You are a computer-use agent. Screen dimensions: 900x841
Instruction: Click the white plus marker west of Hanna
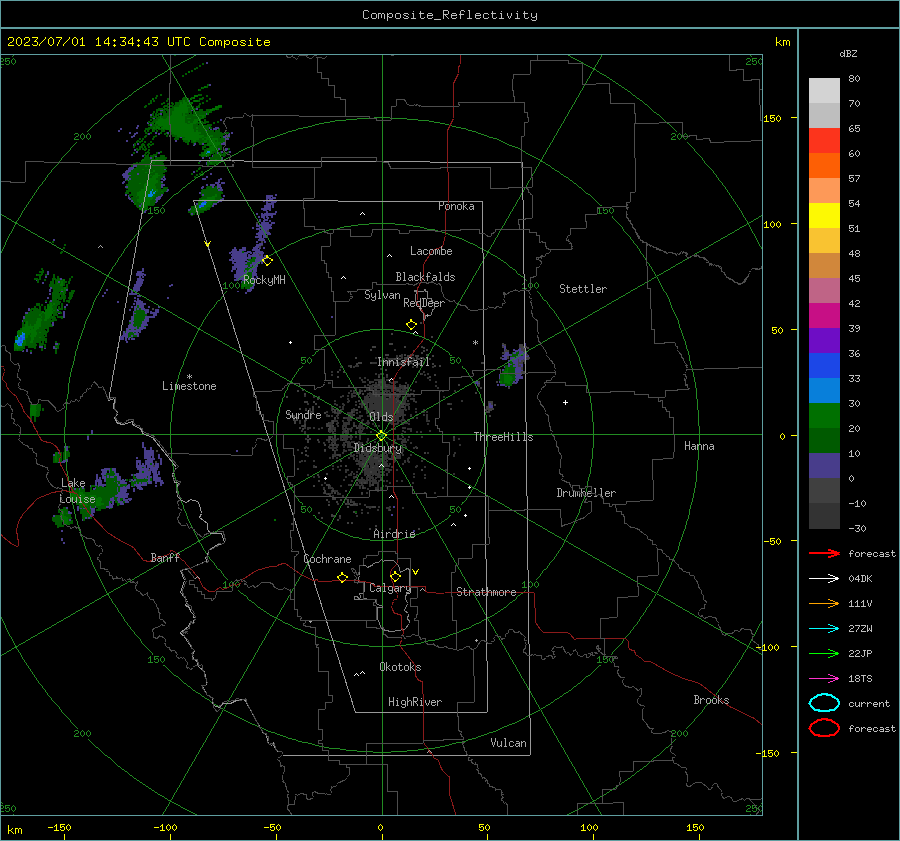click(x=565, y=402)
